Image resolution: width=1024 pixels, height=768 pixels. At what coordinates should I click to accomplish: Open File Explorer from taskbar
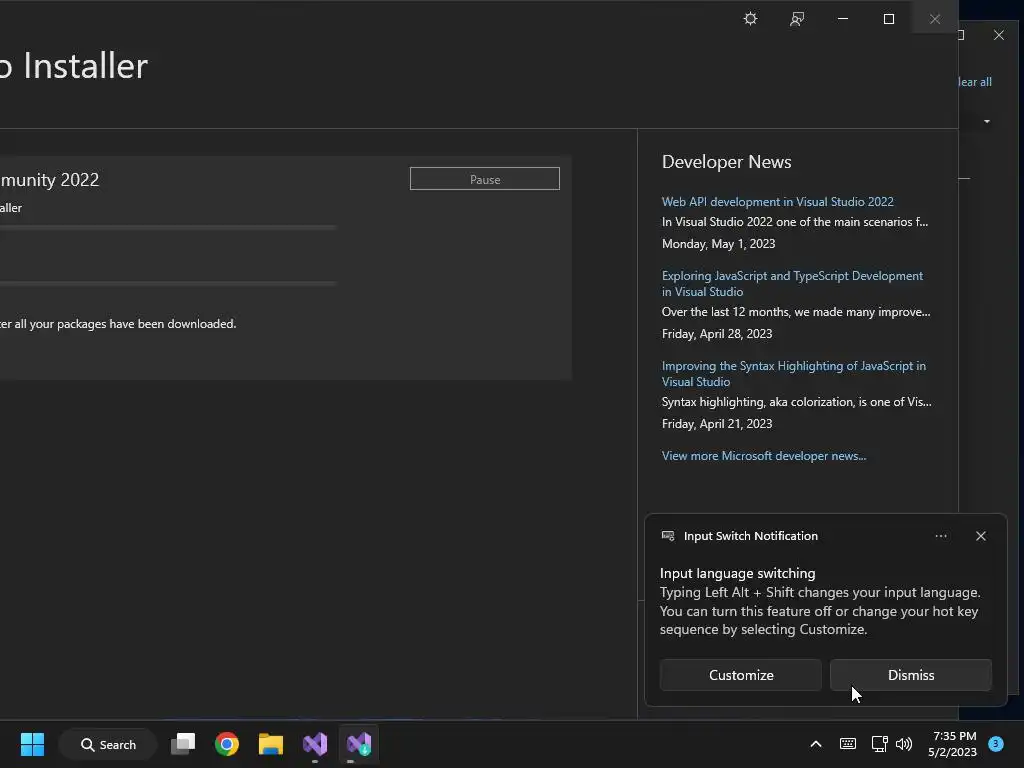point(270,744)
